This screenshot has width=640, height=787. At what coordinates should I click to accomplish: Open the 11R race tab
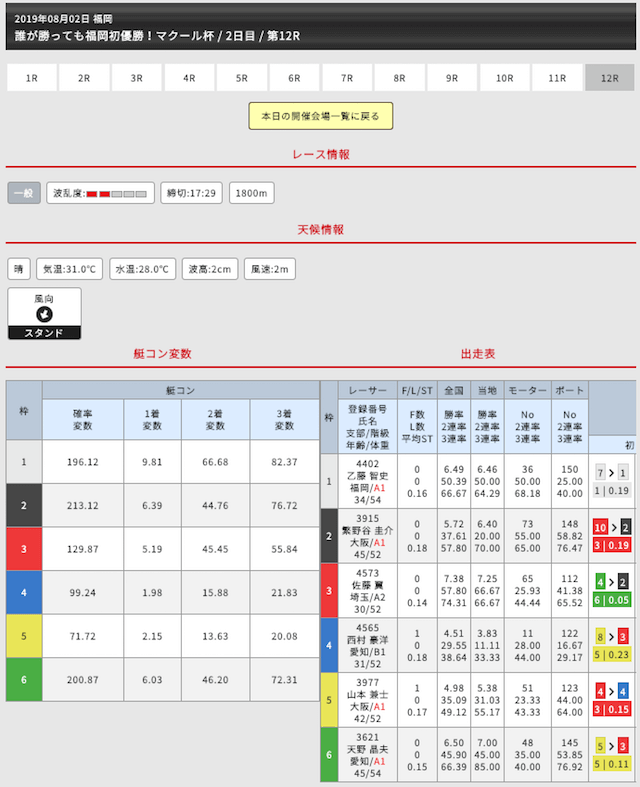coord(557,78)
